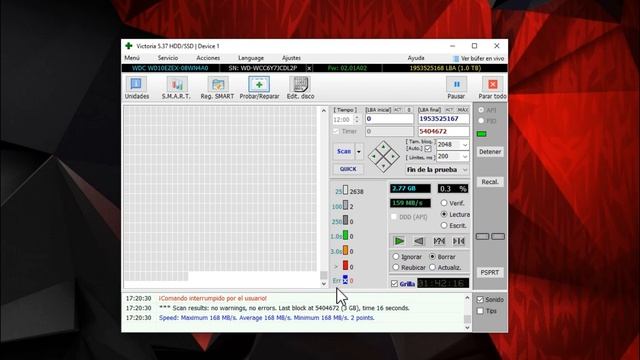
Task: Click the 0 button beside LBA inicial
Action: pyautogui.click(x=409, y=110)
